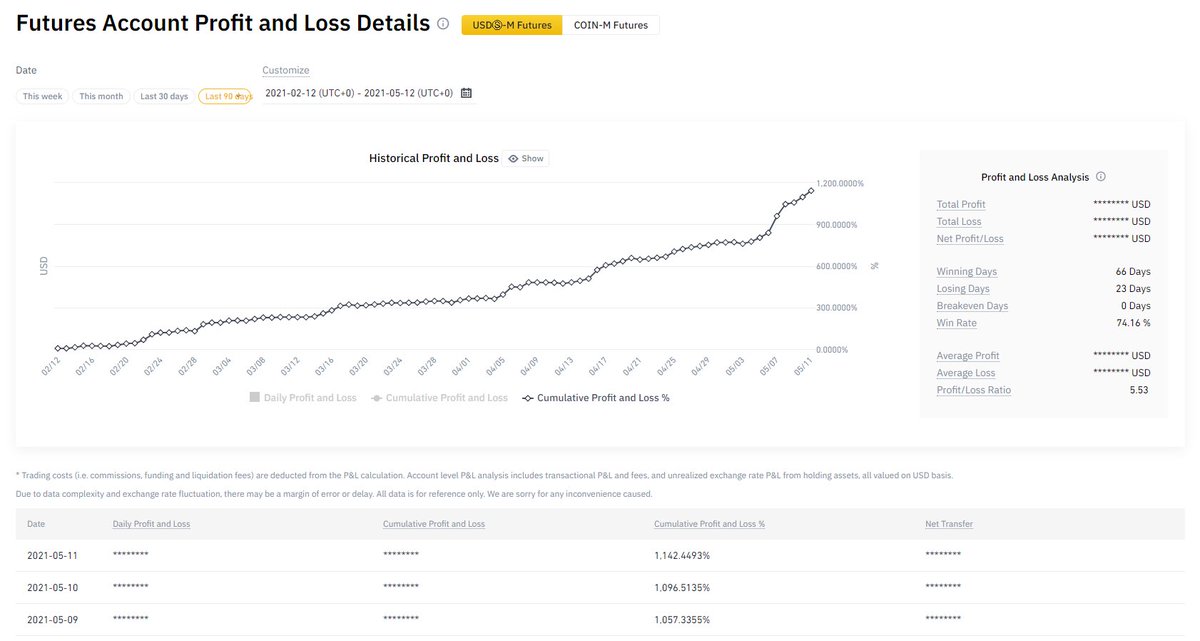Switch to COIN-M Futures tab
The image size is (1200, 641).
click(x=611, y=25)
